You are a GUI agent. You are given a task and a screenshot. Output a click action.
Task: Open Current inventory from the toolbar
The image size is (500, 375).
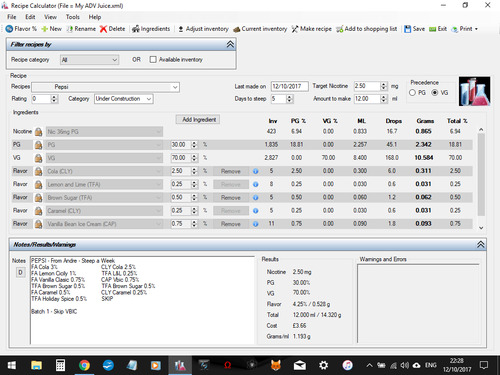pos(260,29)
